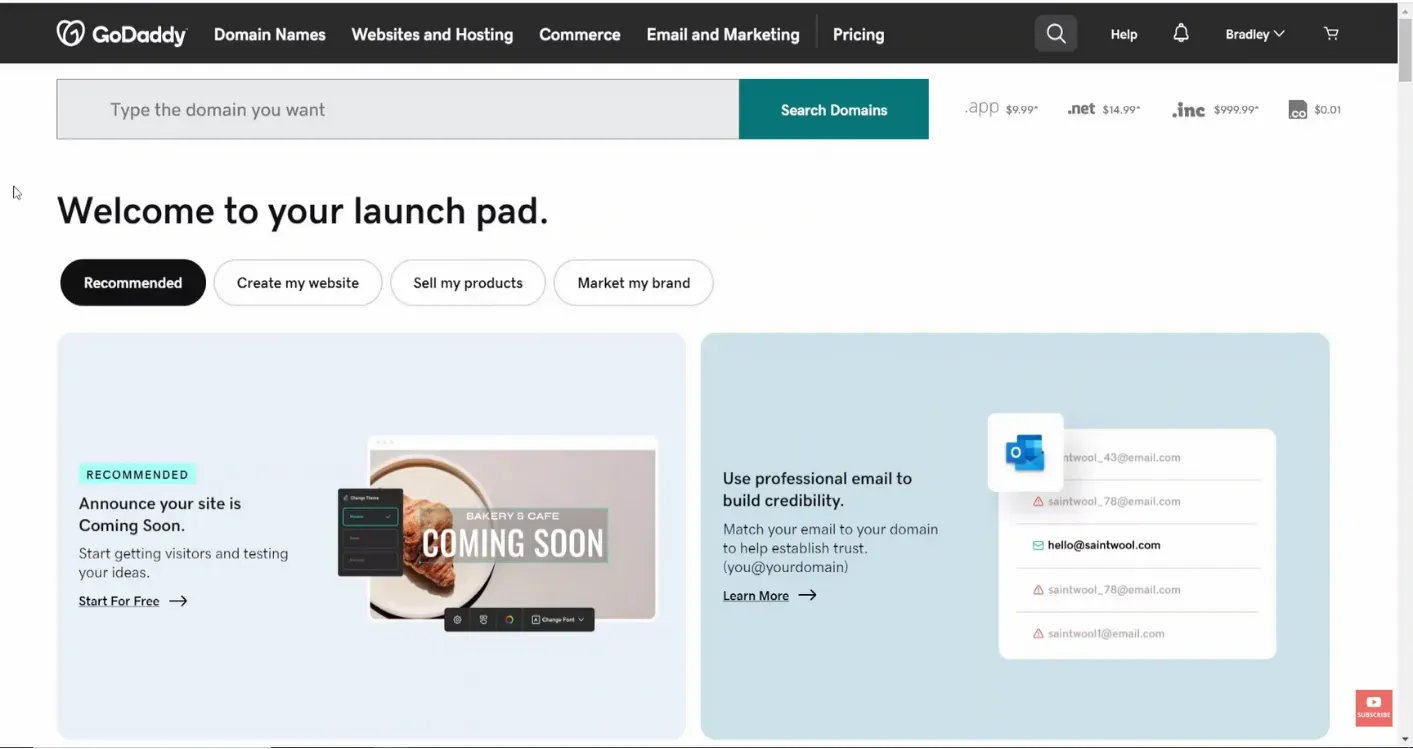Go to Pricing page

tap(858, 34)
